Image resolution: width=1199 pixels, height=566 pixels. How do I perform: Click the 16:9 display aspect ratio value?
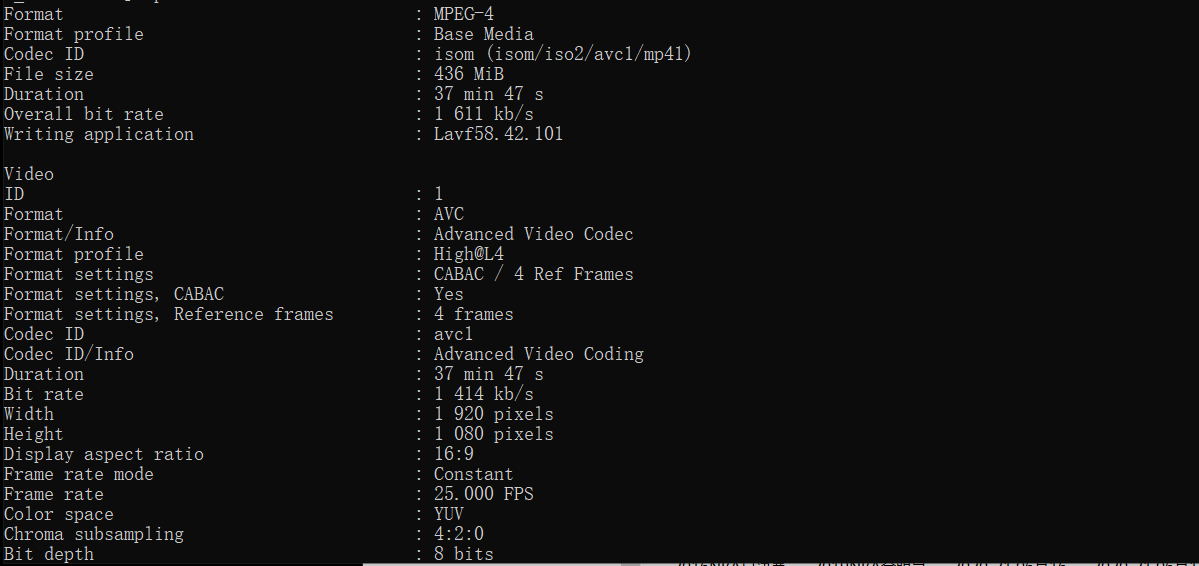pos(453,454)
